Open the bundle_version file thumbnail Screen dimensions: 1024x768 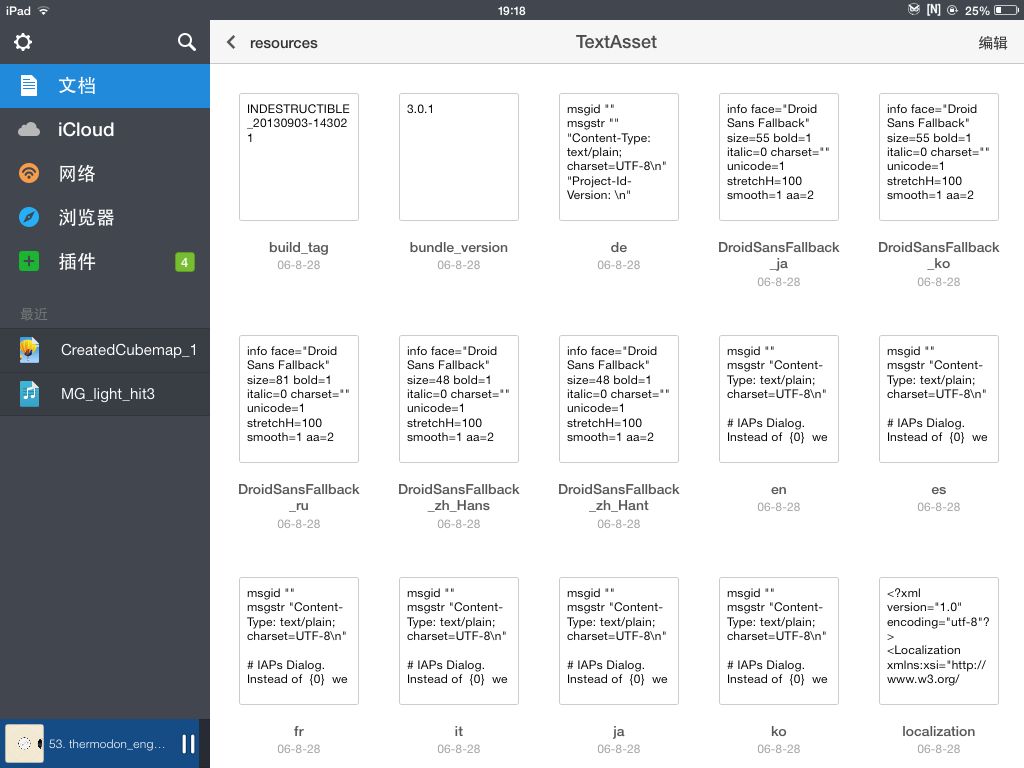(x=458, y=157)
